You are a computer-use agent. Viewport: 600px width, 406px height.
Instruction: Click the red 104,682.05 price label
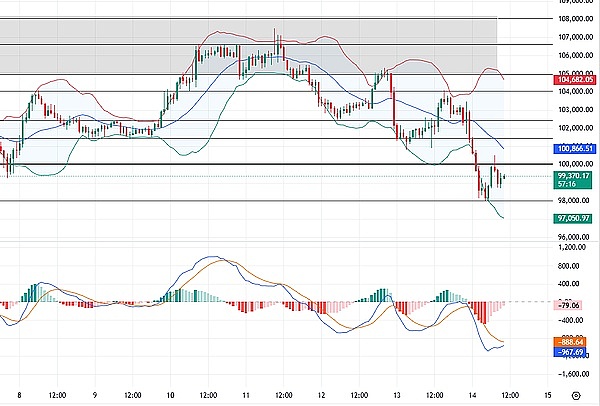click(574, 77)
